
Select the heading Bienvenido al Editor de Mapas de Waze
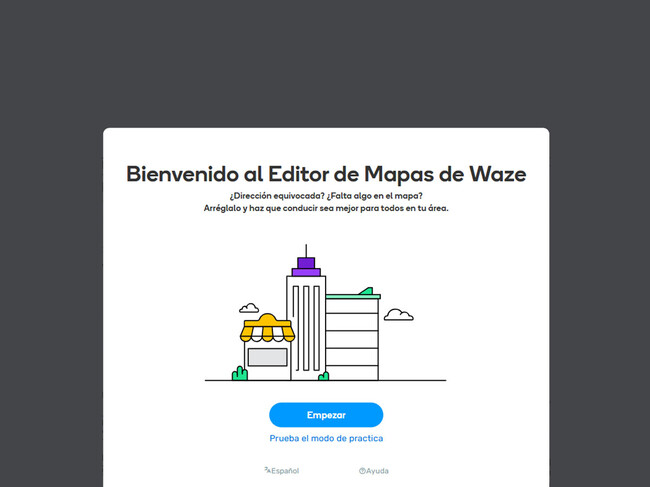(326, 174)
